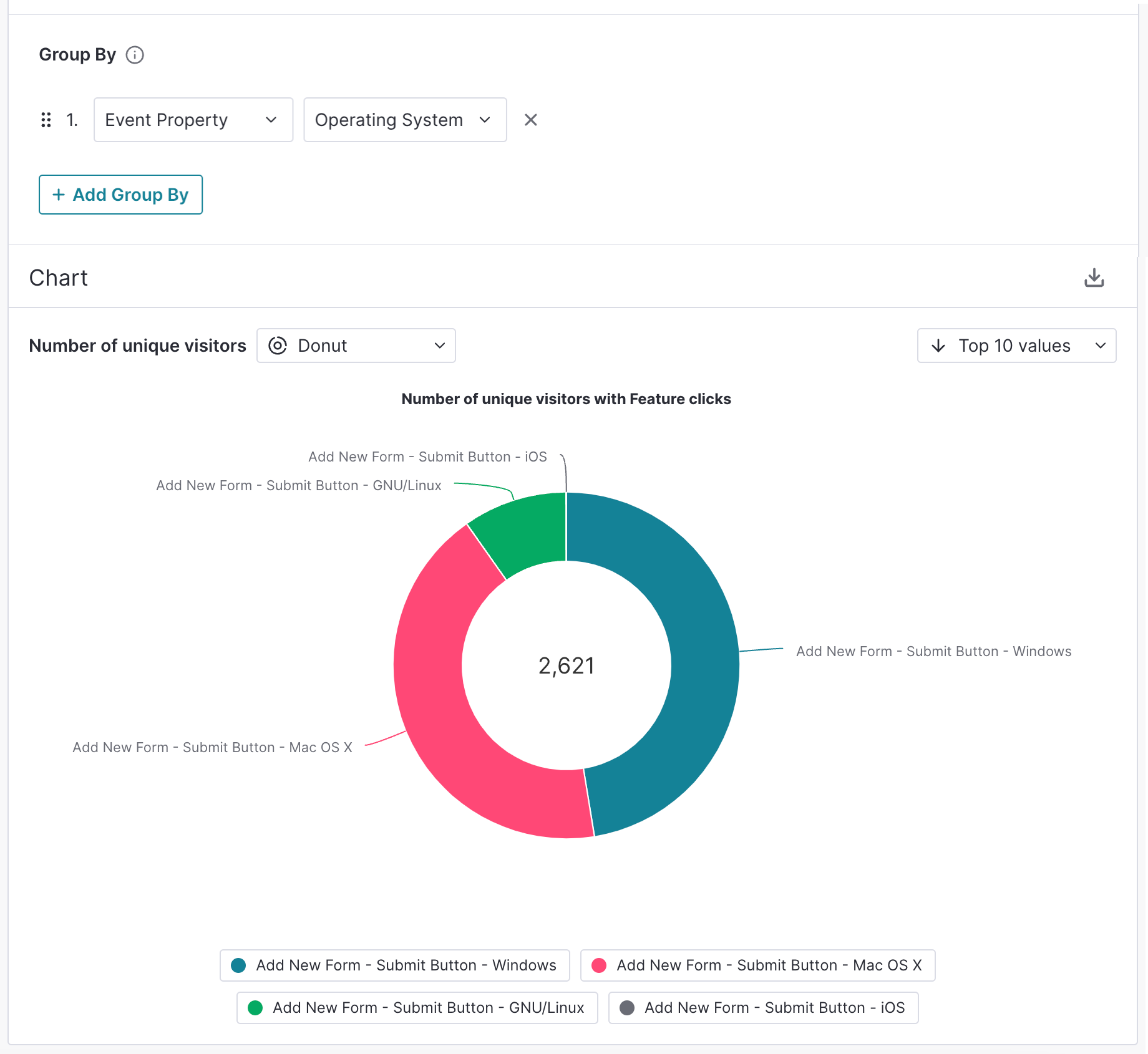Expand the Top 10 values chevron

tap(1100, 346)
